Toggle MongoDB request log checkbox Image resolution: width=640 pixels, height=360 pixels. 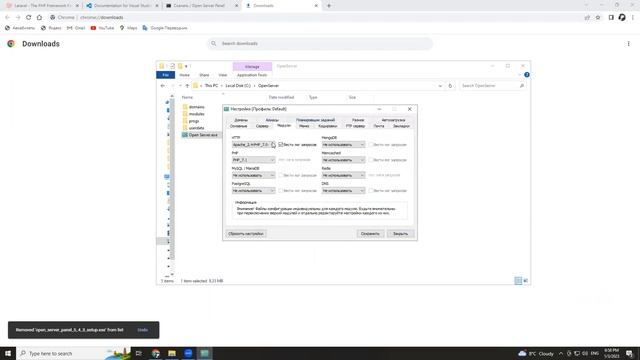371,144
